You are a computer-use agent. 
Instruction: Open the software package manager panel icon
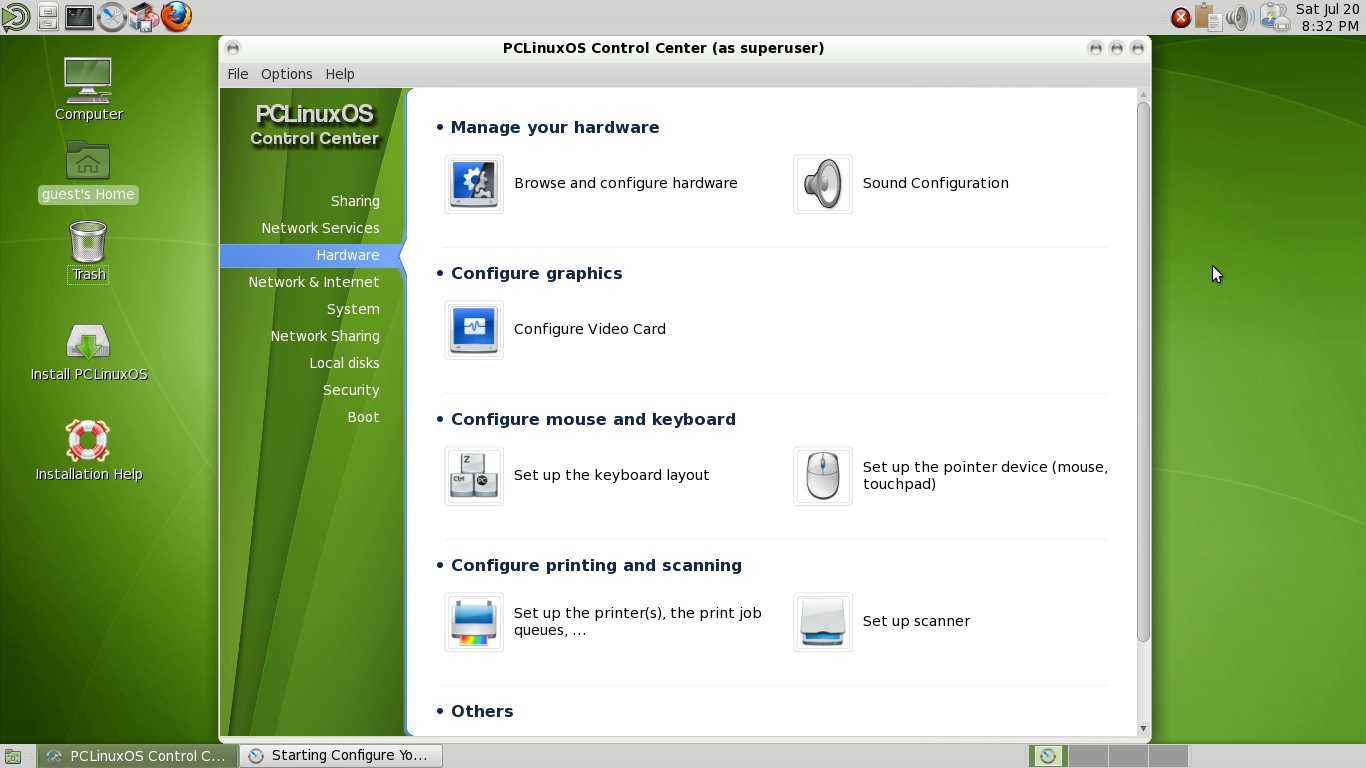click(x=144, y=16)
